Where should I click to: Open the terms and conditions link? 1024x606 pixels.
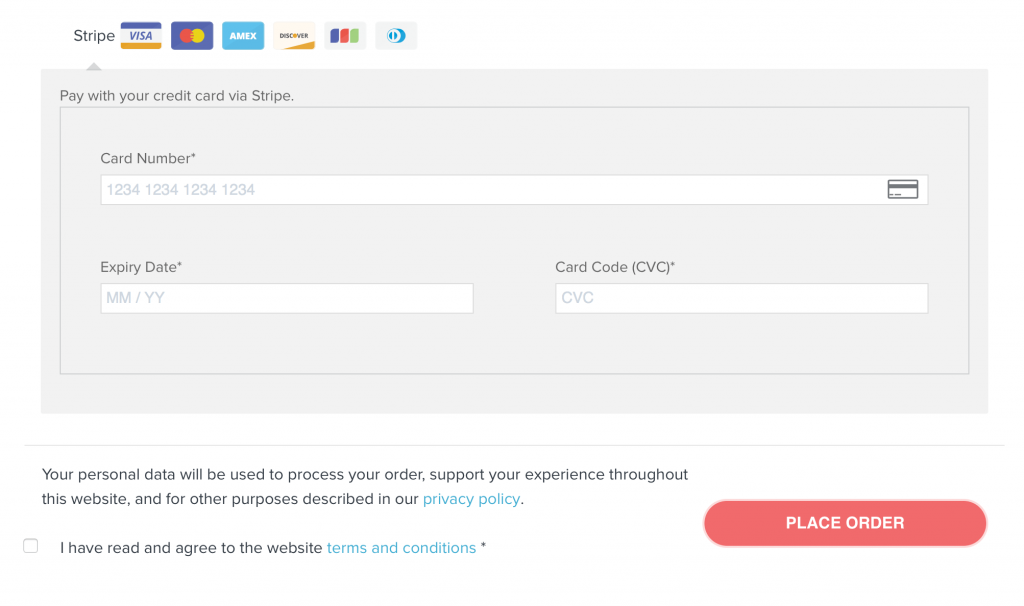(401, 548)
